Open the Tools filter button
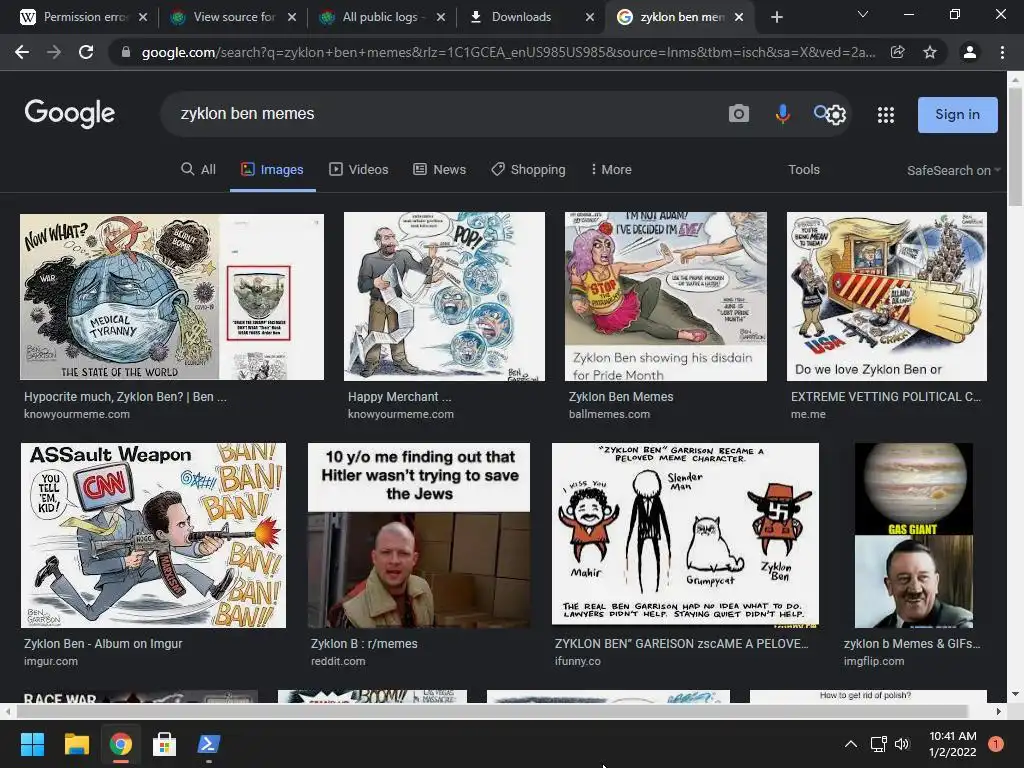Image resolution: width=1024 pixels, height=768 pixels. point(803,169)
